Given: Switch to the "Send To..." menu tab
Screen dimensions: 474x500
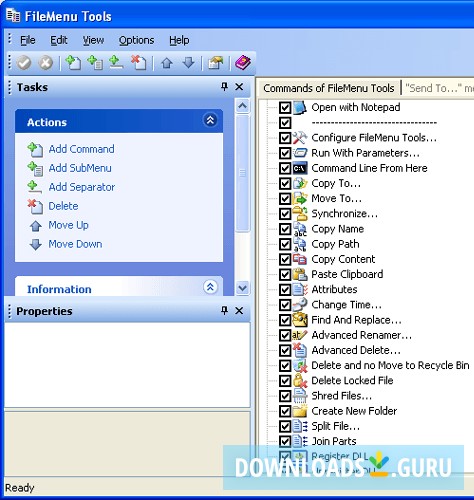Looking at the screenshot, I should pos(438,88).
